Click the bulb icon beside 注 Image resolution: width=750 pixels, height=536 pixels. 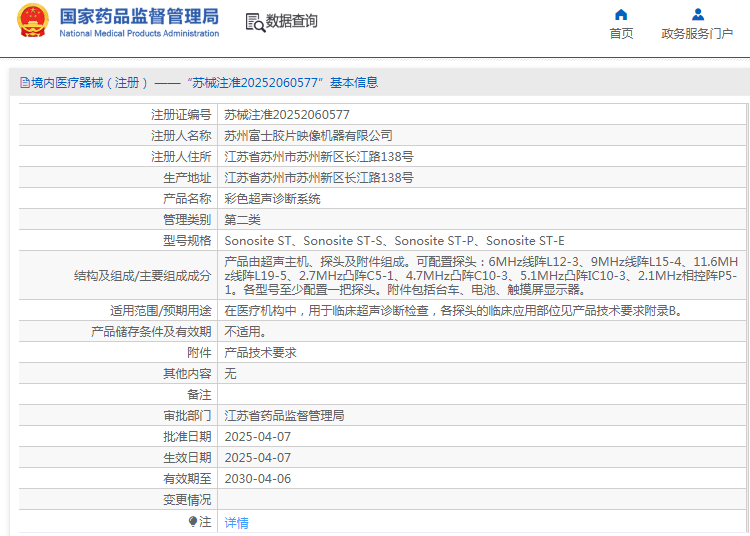193,521
